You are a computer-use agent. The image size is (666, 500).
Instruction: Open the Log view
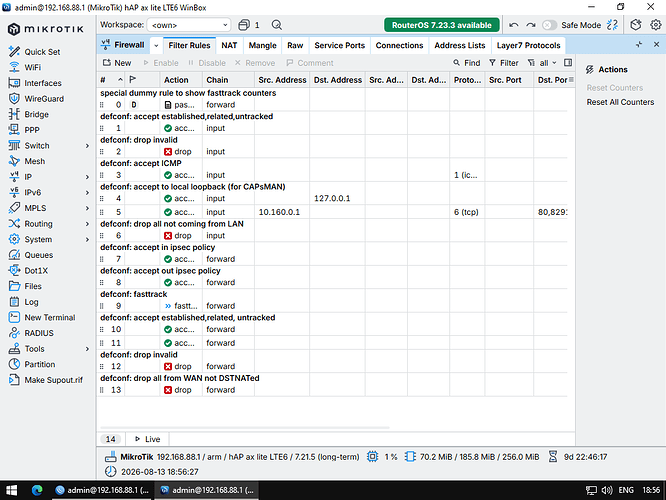31,302
